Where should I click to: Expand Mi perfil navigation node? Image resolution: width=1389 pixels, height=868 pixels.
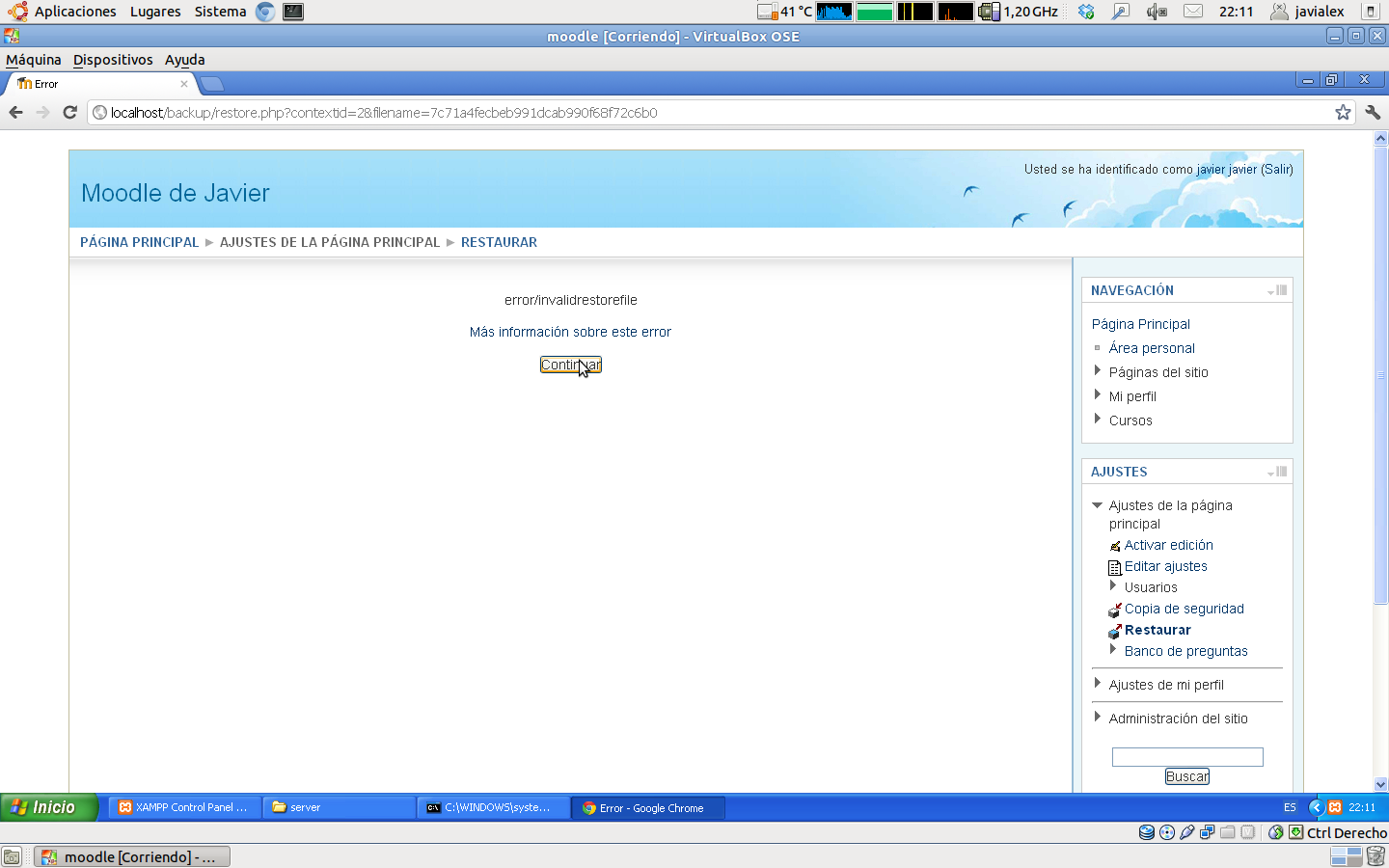1098,395
